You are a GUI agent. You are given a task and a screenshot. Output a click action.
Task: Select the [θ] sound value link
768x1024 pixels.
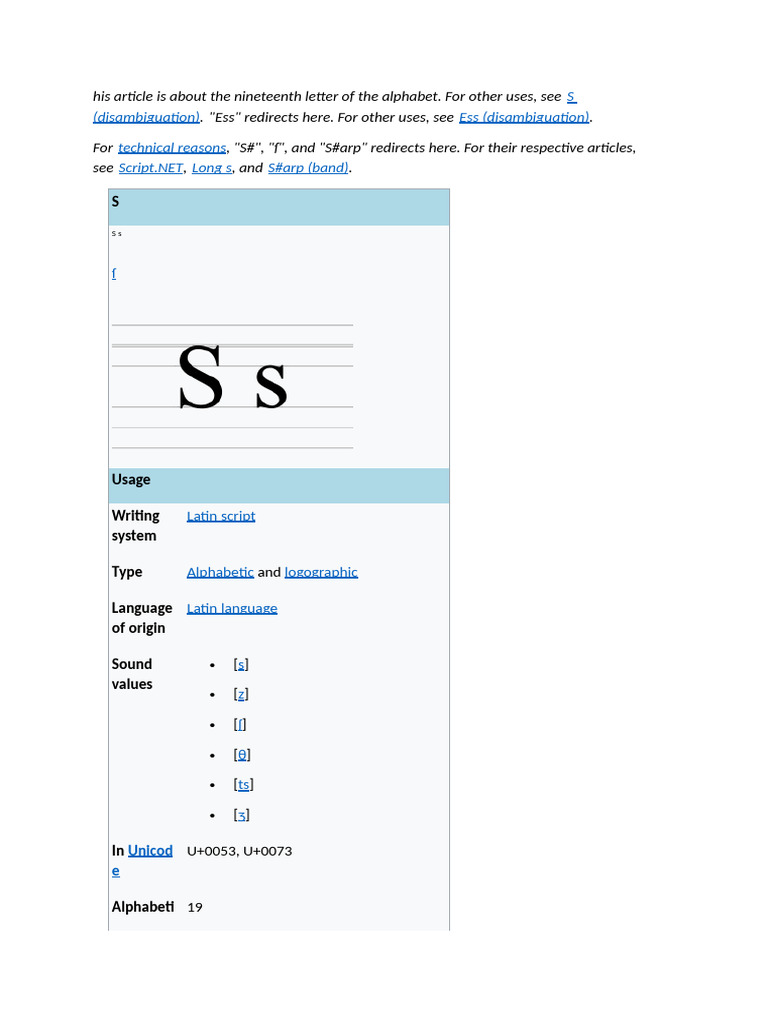242,754
